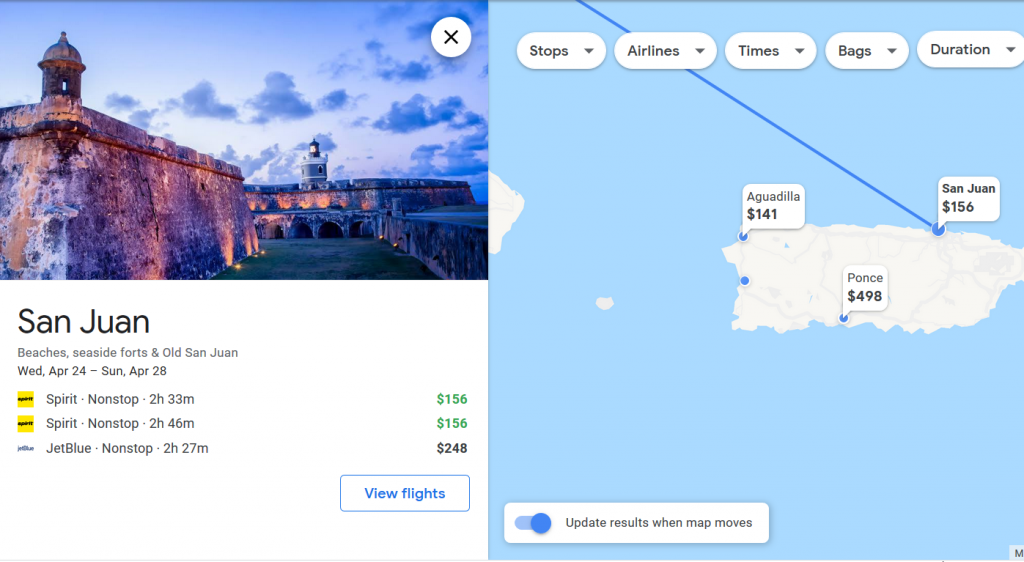The width and height of the screenshot is (1024, 562).
Task: Select the Ponce map pin dot
Action: [844, 319]
